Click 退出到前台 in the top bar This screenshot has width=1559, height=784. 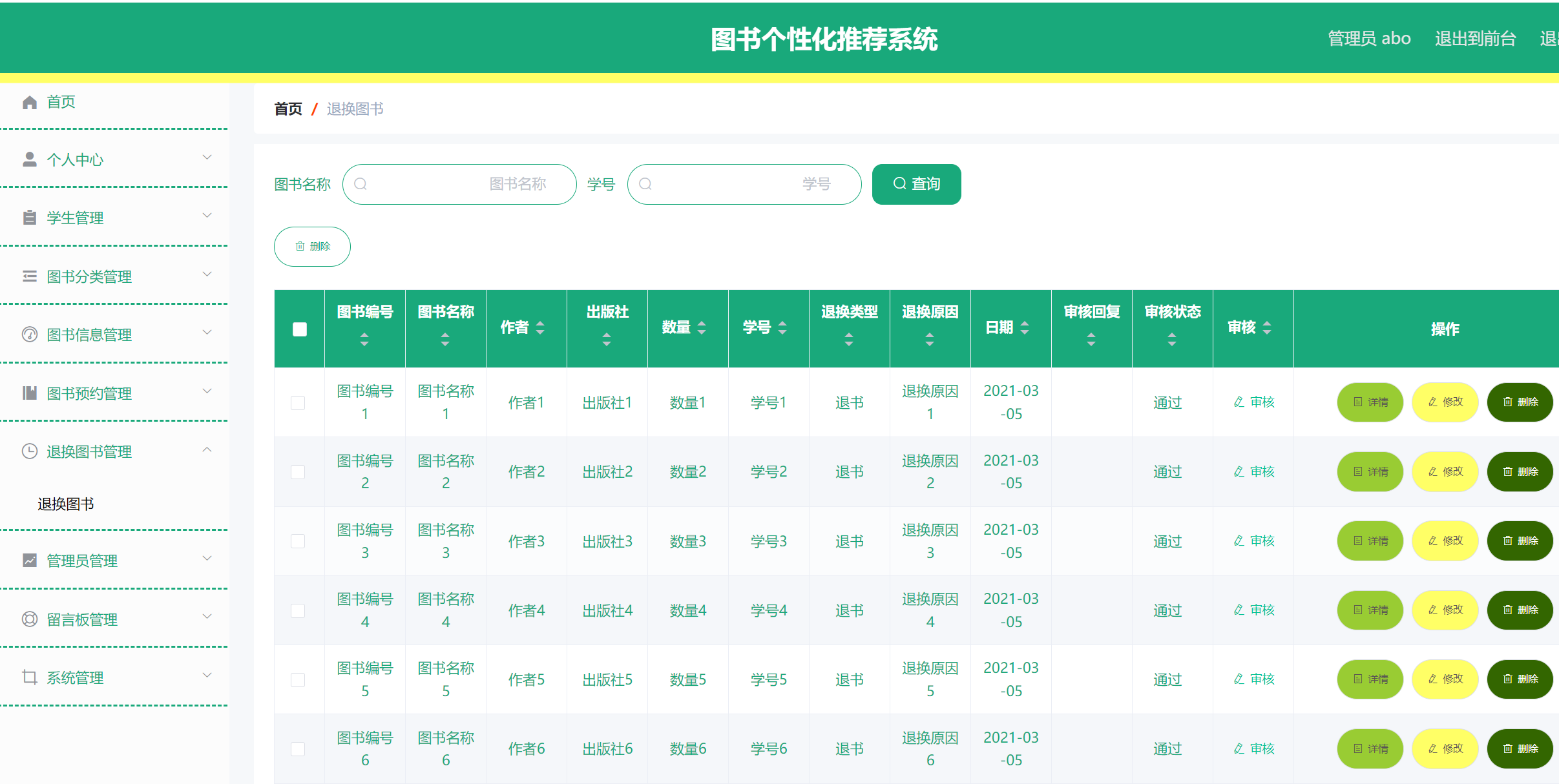pyautogui.click(x=1474, y=38)
